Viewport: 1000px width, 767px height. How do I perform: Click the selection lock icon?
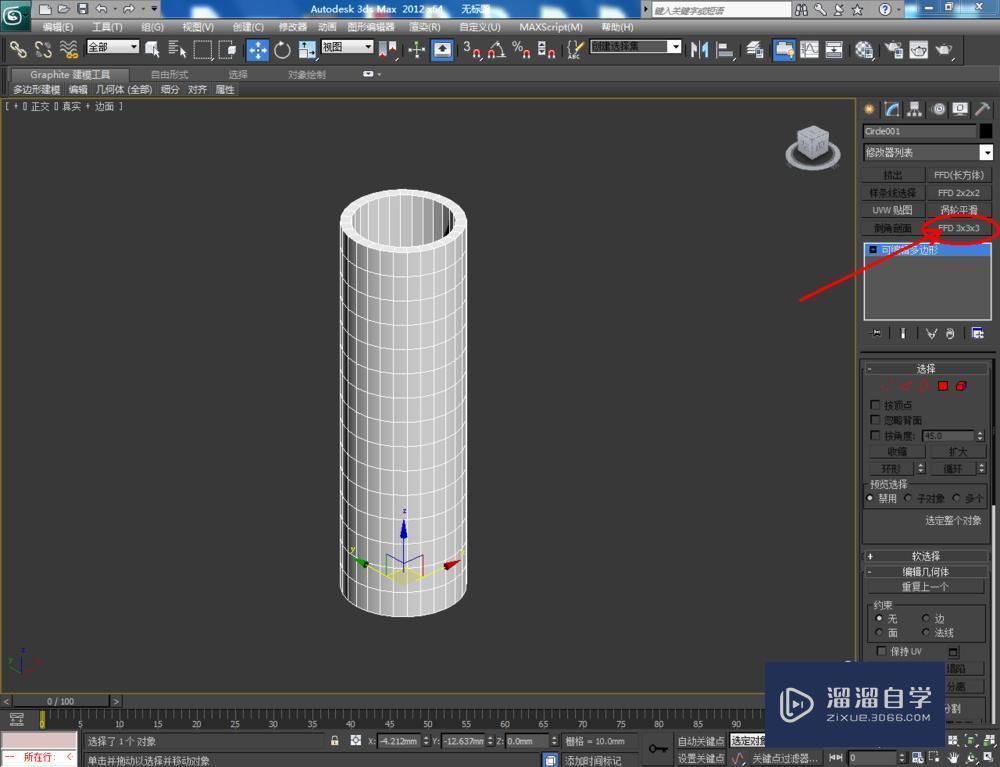(x=335, y=741)
